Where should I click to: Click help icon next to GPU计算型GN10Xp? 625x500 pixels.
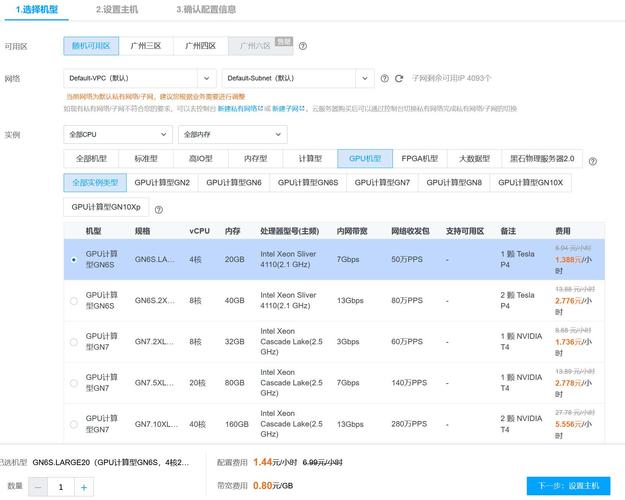click(159, 210)
